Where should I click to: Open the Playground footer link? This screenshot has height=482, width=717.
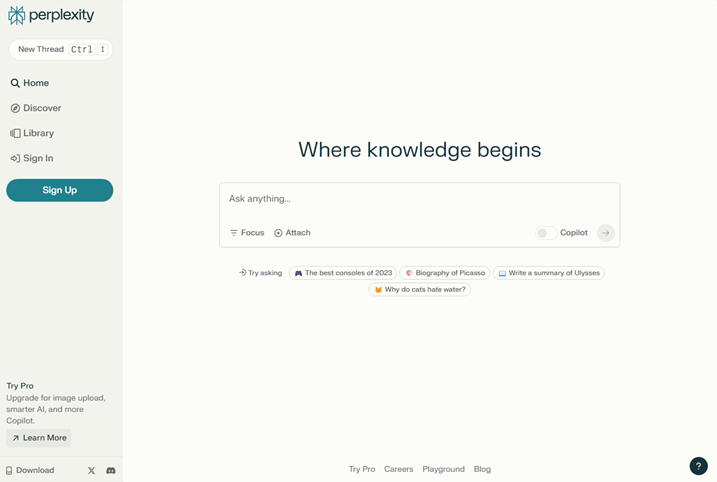[x=444, y=469]
